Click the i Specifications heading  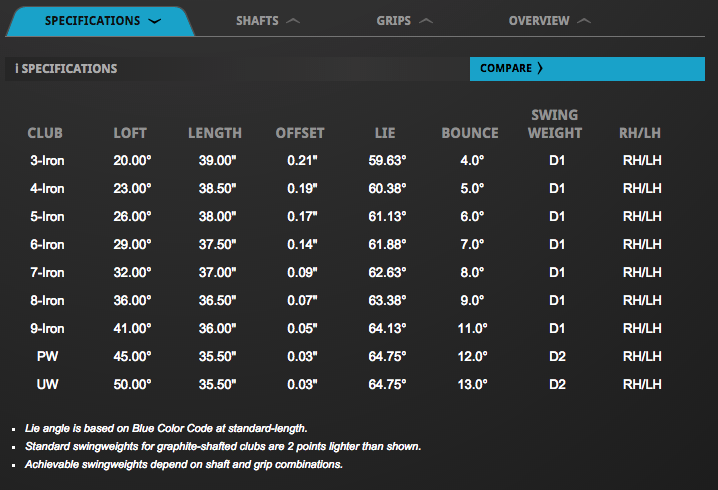pyautogui.click(x=66, y=69)
